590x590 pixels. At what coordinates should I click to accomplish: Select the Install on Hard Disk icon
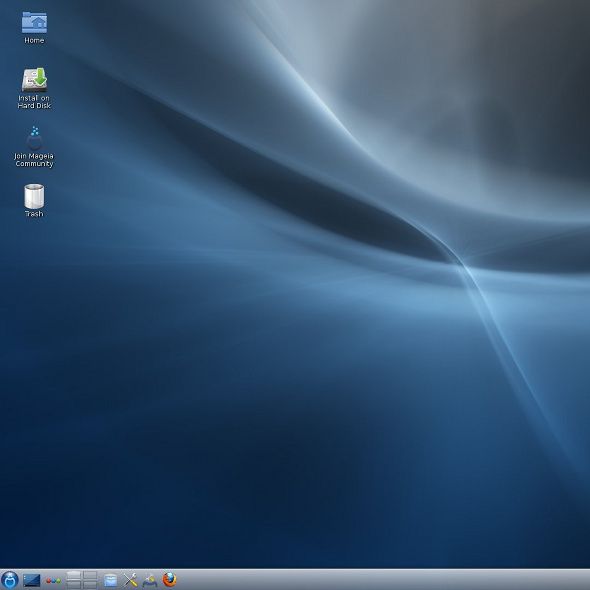point(34,79)
